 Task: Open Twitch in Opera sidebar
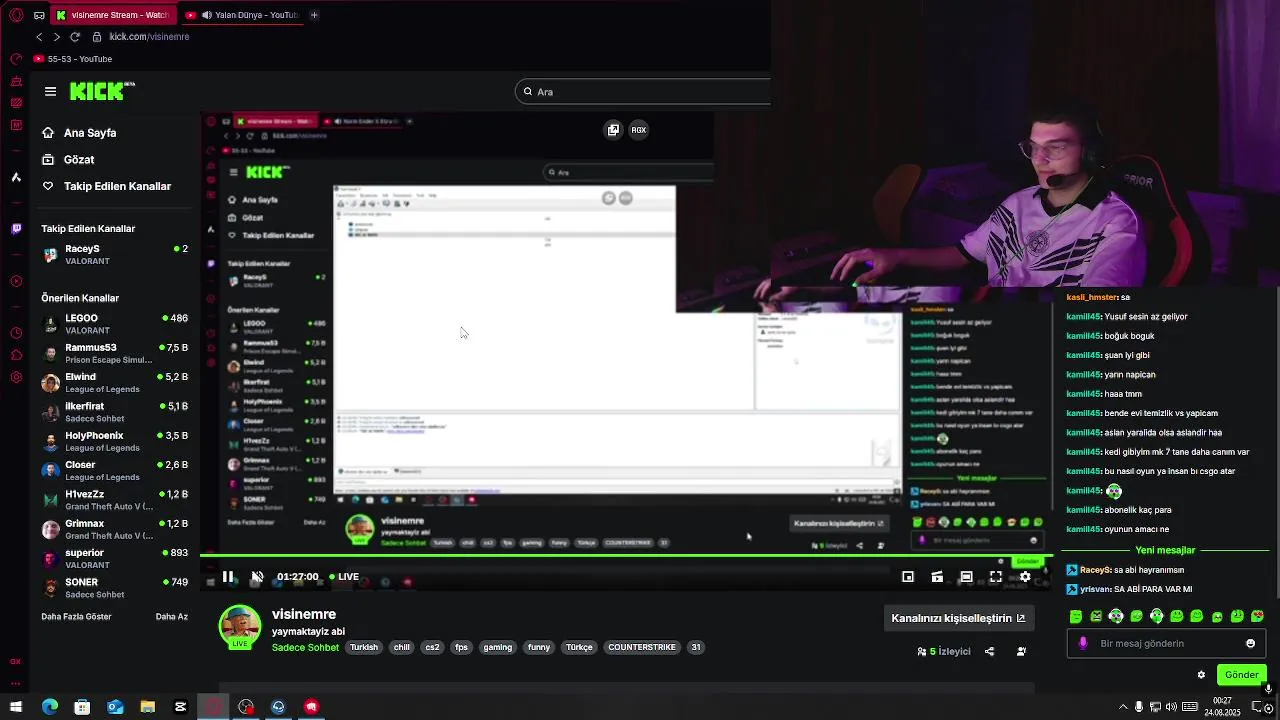click(x=16, y=228)
